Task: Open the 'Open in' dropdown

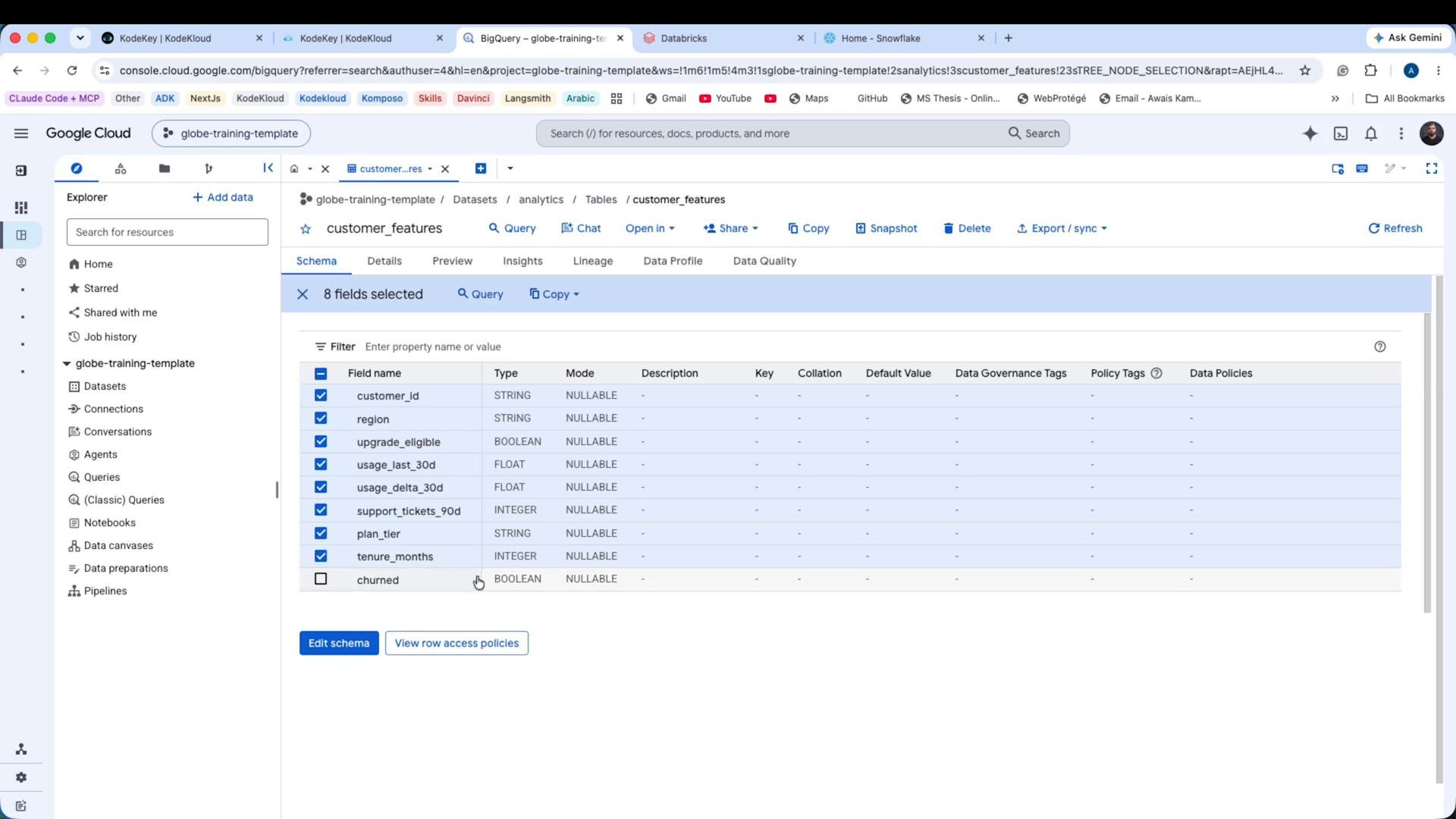Action: (x=650, y=228)
